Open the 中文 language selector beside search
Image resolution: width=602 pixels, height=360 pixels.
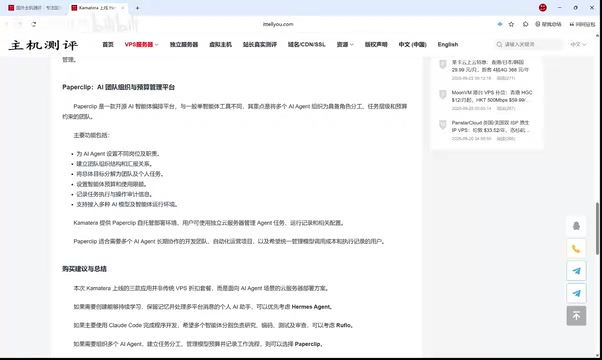pyautogui.click(x=578, y=45)
